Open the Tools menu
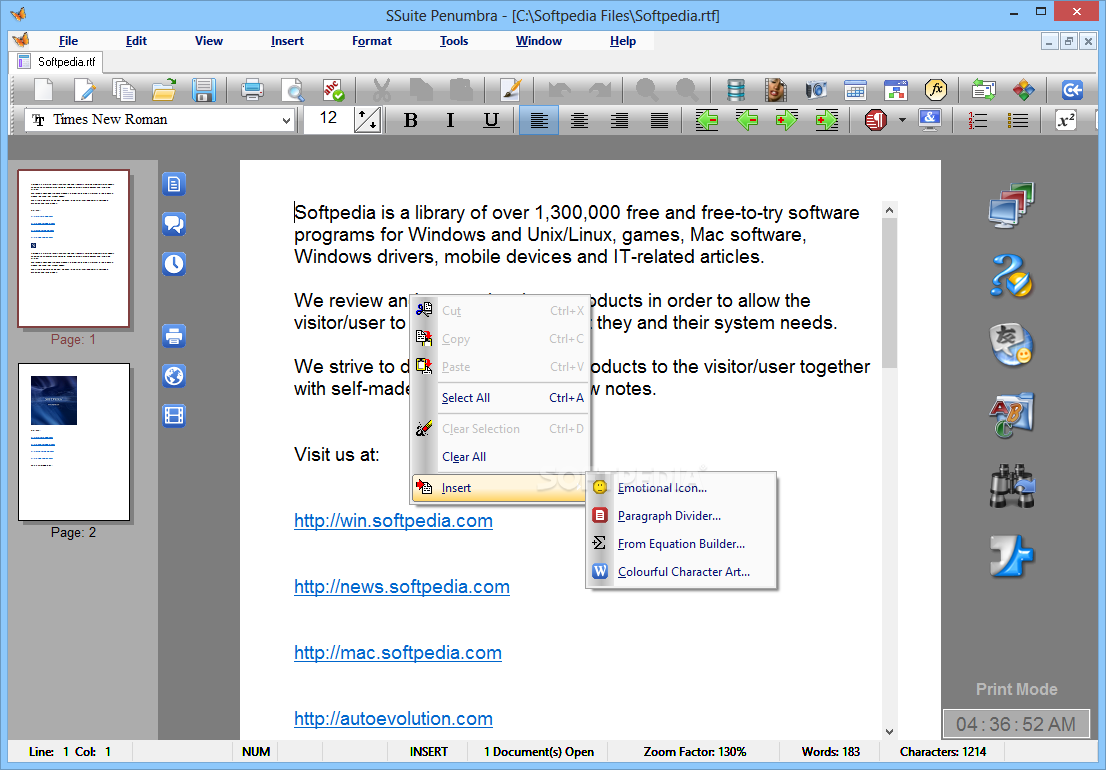Screen dimensions: 1106x770 454,41
